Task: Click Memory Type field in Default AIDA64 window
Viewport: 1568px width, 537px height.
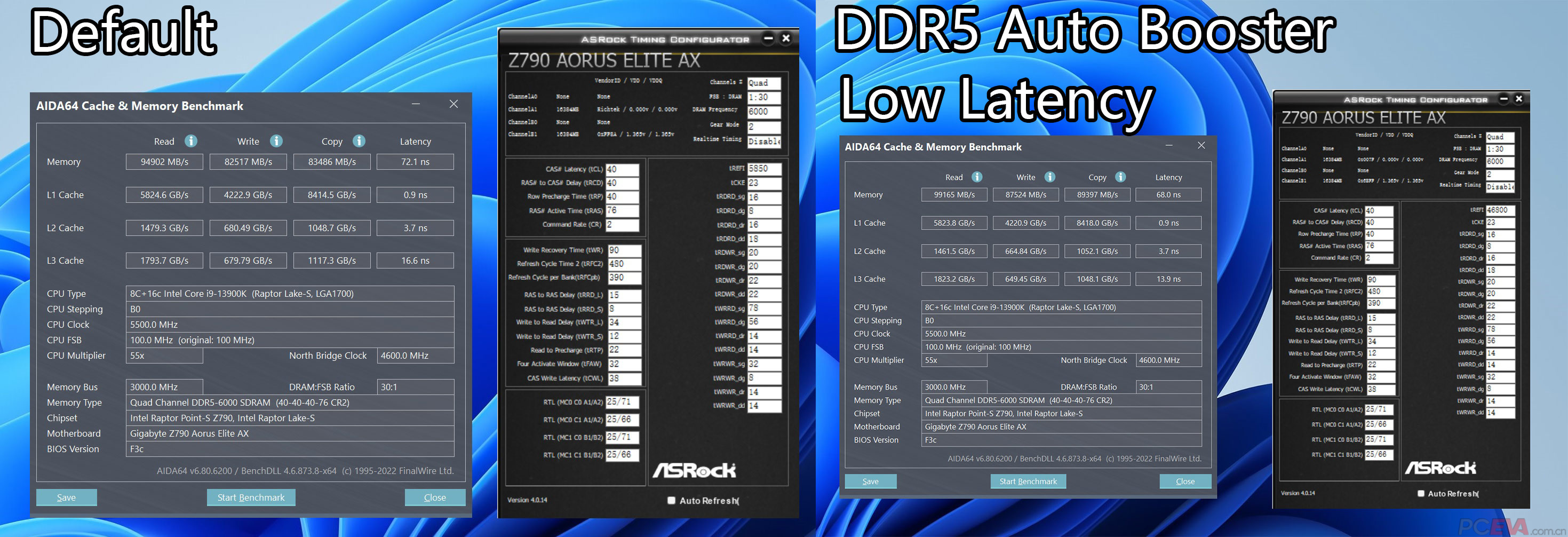Action: pyautogui.click(x=290, y=402)
